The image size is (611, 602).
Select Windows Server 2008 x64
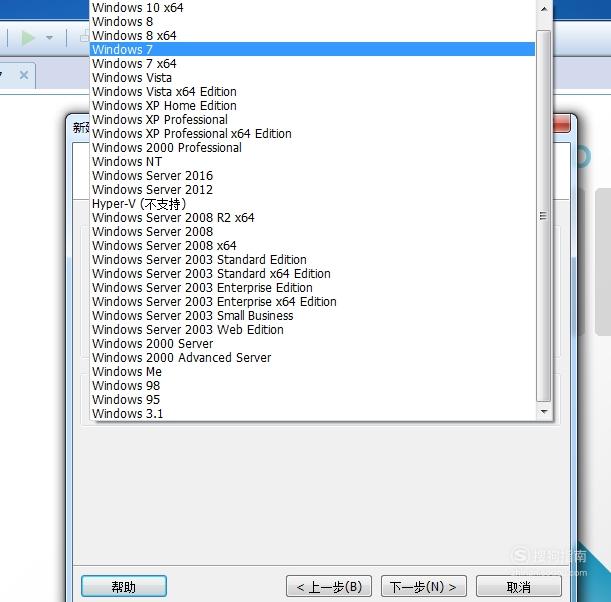coord(313,246)
